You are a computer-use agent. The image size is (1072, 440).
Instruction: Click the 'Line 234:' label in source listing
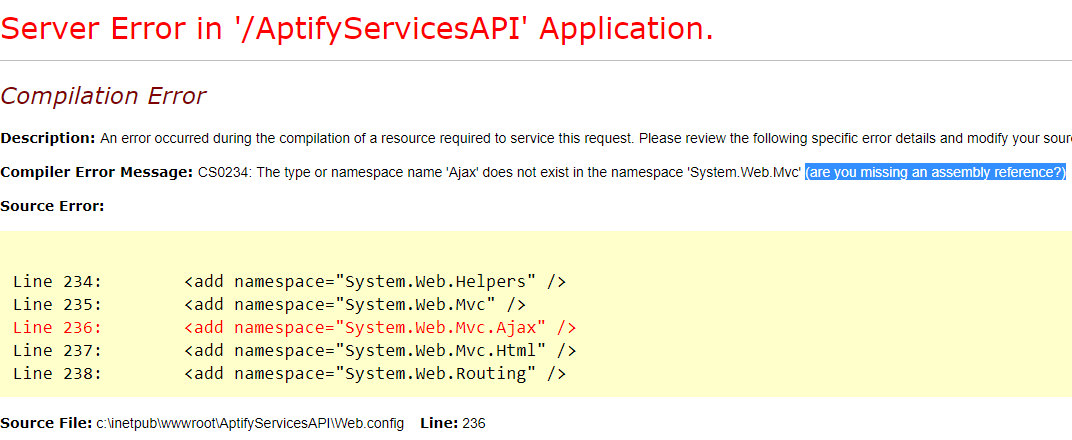(57, 282)
